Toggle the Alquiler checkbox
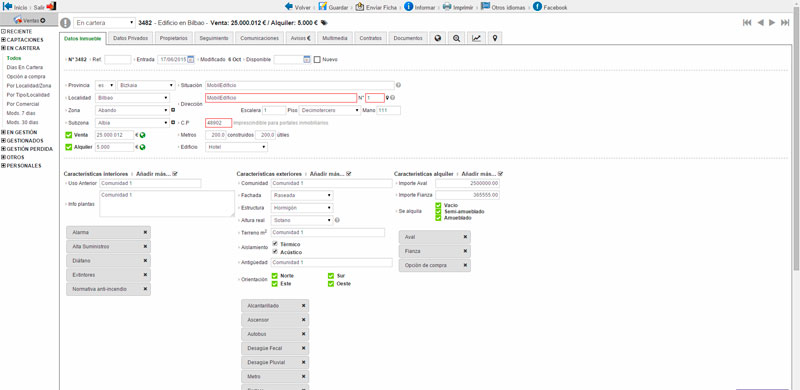 (x=69, y=147)
